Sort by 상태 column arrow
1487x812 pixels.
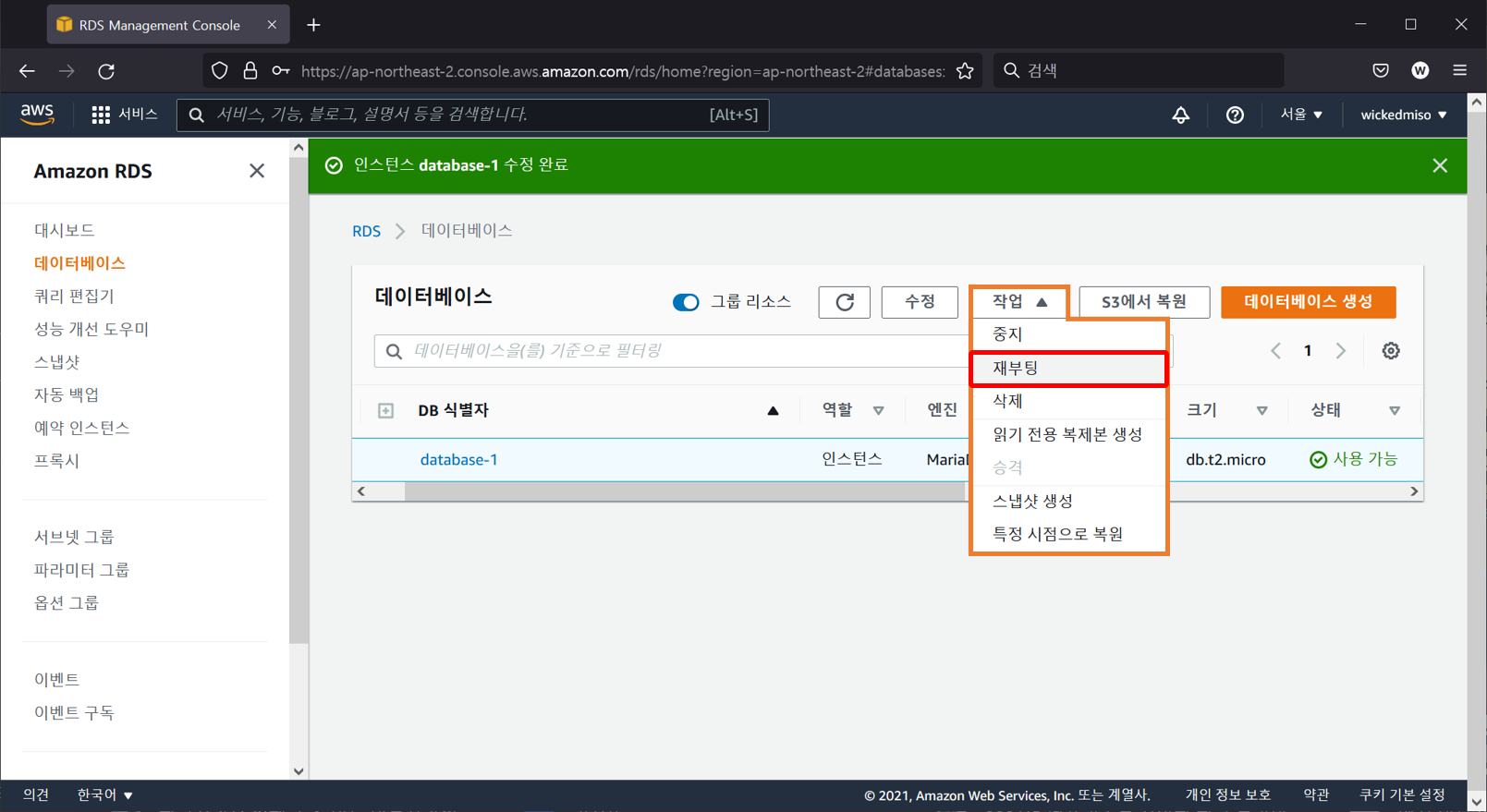[1395, 411]
